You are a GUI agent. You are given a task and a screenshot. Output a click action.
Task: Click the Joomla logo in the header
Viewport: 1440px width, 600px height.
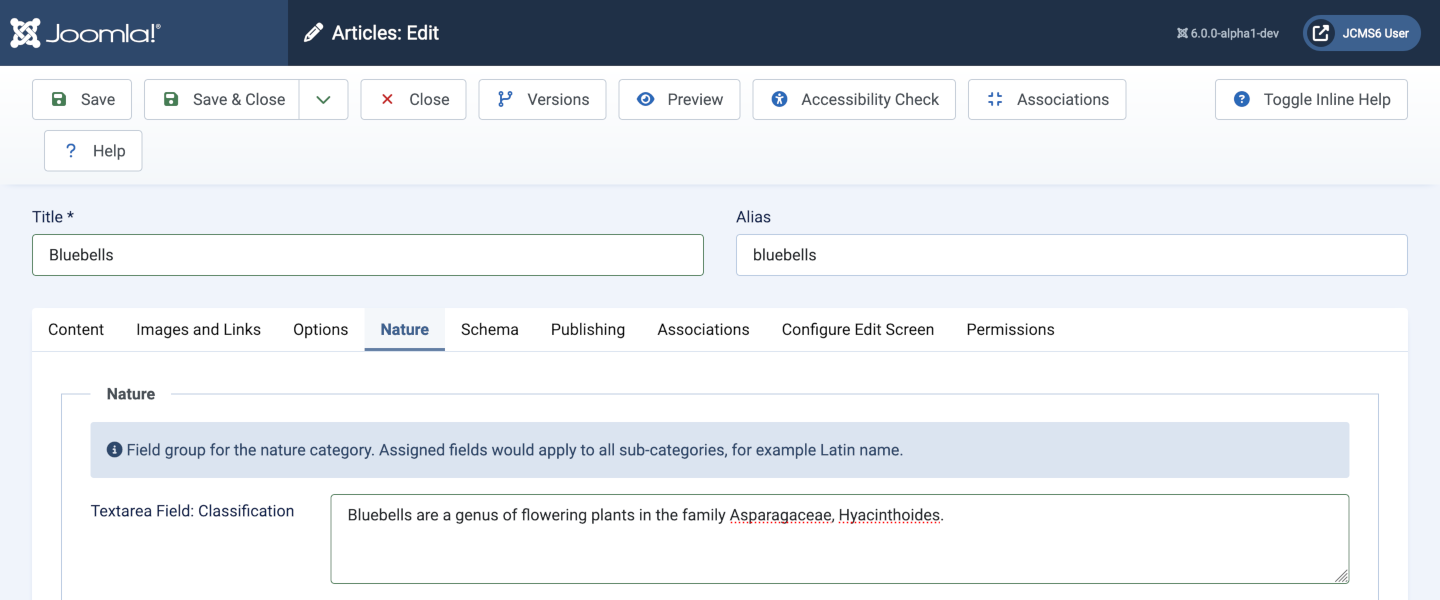click(x=85, y=32)
